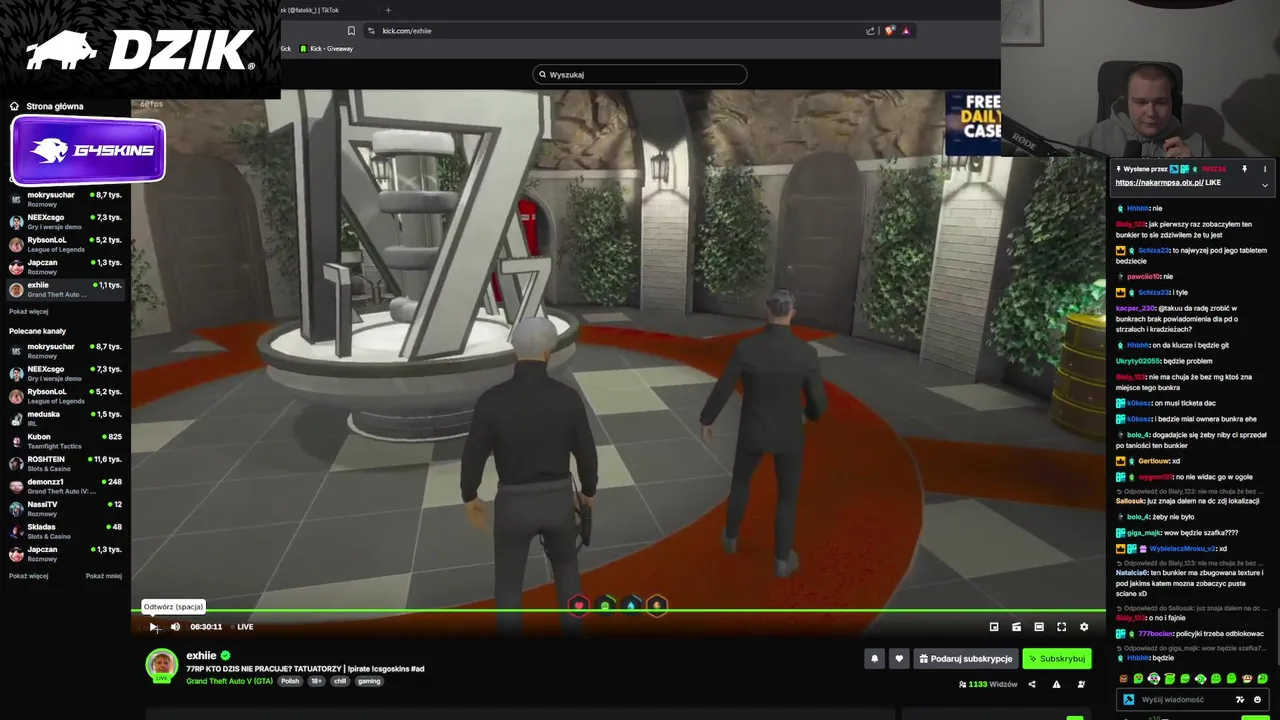The height and width of the screenshot is (720, 1280).
Task: Expand followed list with Pokaż więcej
Action: tap(28, 311)
